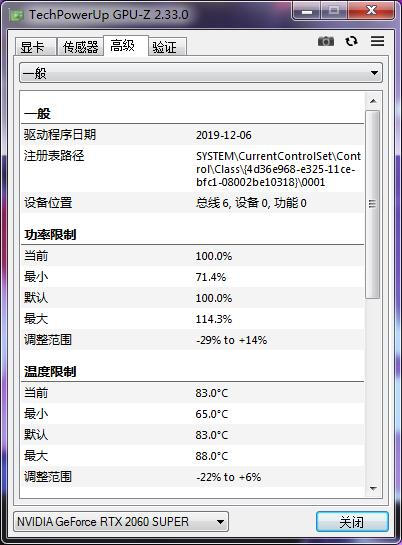The height and width of the screenshot is (545, 402).
Task: Click the scrollbar up arrow
Action: pos(373,101)
